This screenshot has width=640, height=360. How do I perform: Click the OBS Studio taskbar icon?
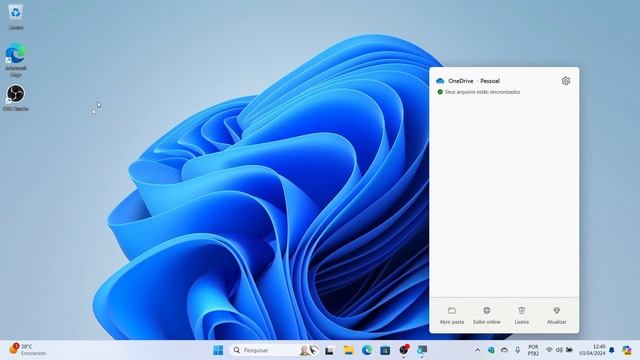(404, 350)
